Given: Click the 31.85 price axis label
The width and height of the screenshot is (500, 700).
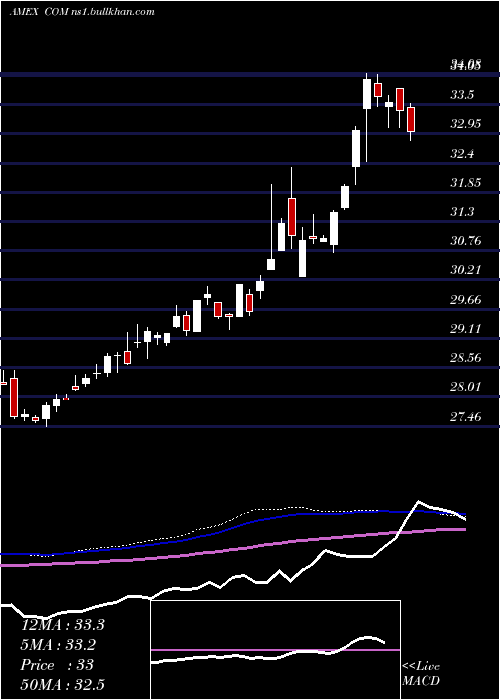Looking at the screenshot, I should click(466, 183).
